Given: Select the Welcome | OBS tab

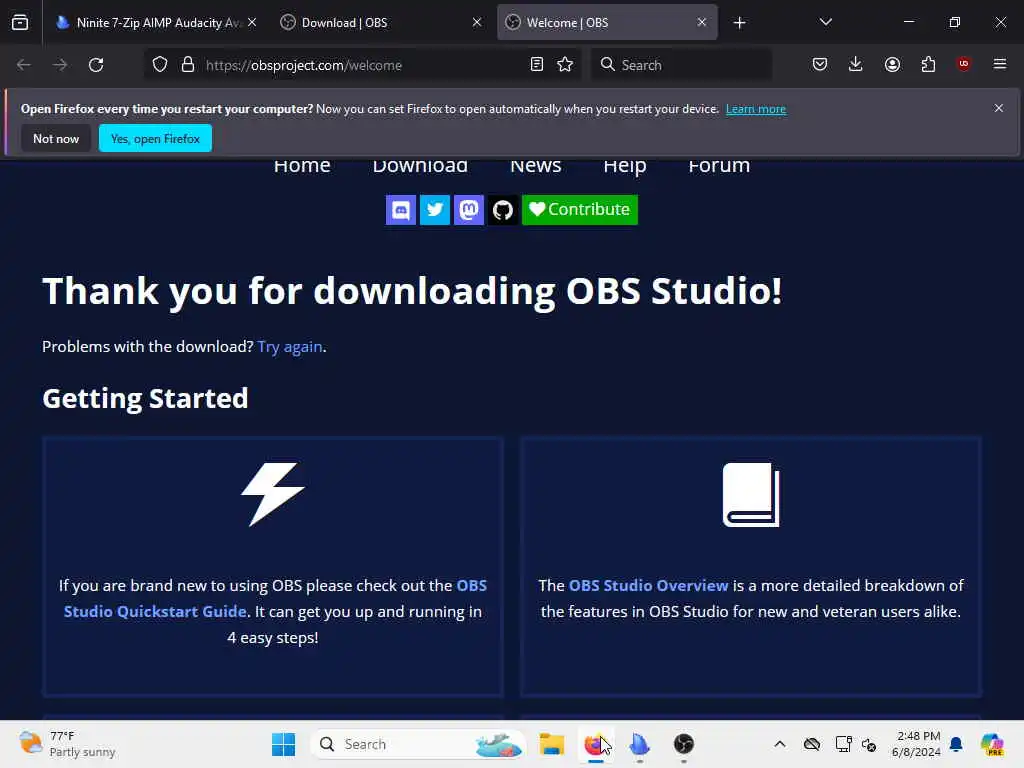Looking at the screenshot, I should [607, 22].
